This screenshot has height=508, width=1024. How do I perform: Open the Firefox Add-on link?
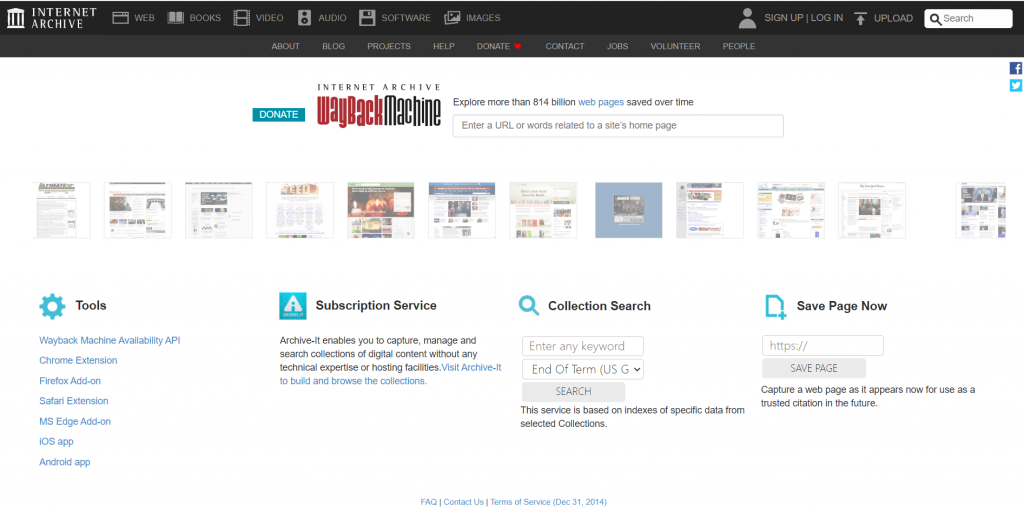click(x=70, y=381)
